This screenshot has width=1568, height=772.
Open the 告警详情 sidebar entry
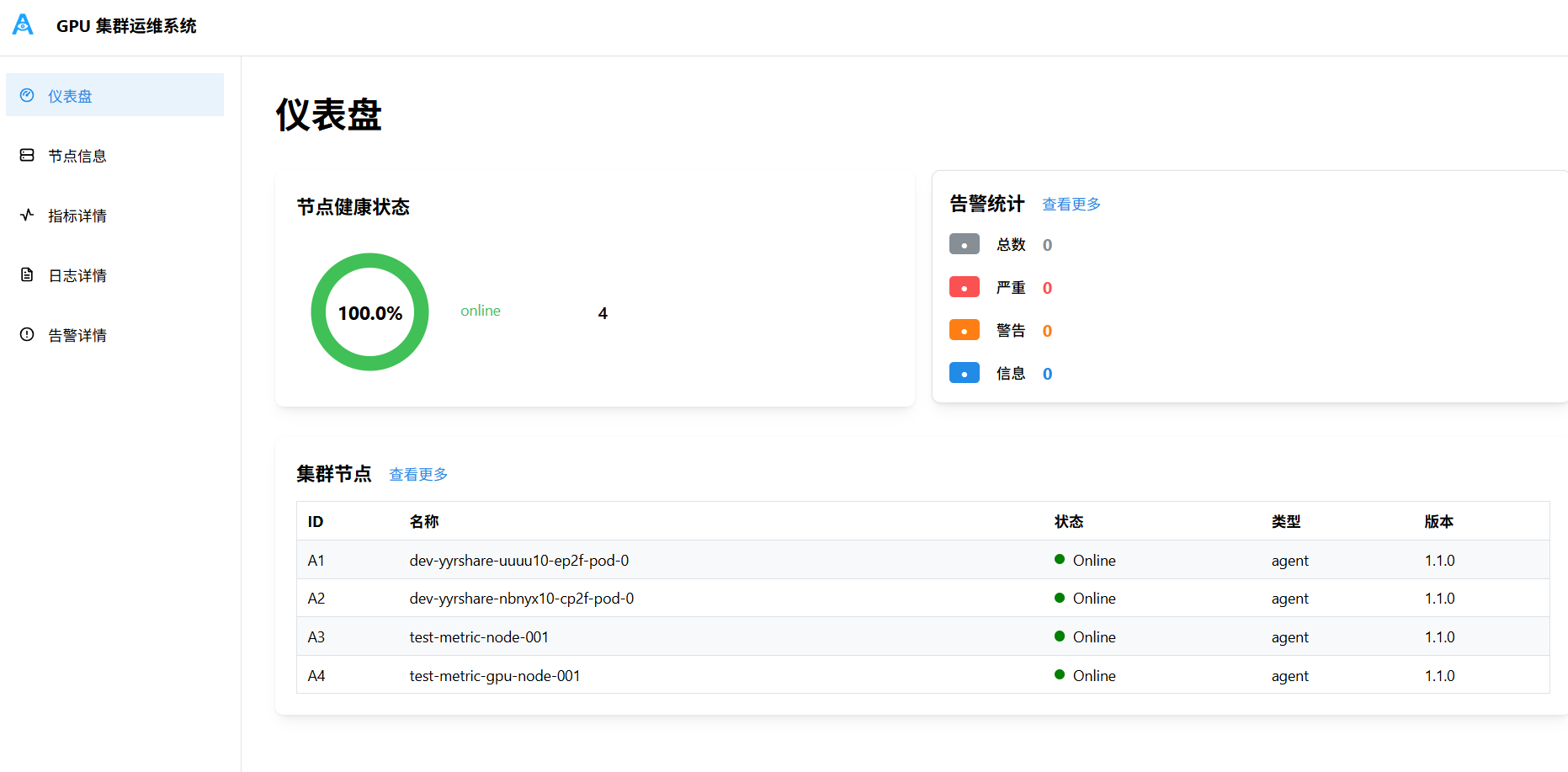pyautogui.click(x=114, y=334)
